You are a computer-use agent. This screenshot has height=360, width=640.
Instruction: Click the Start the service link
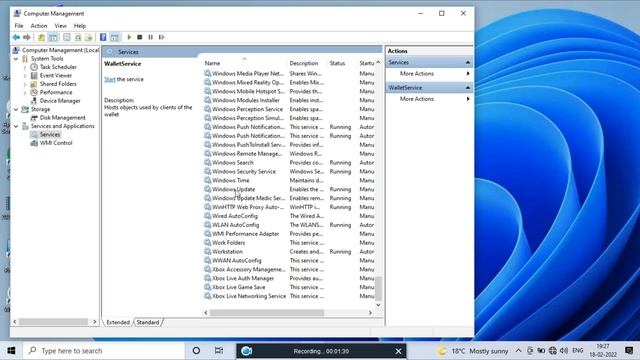110,79
